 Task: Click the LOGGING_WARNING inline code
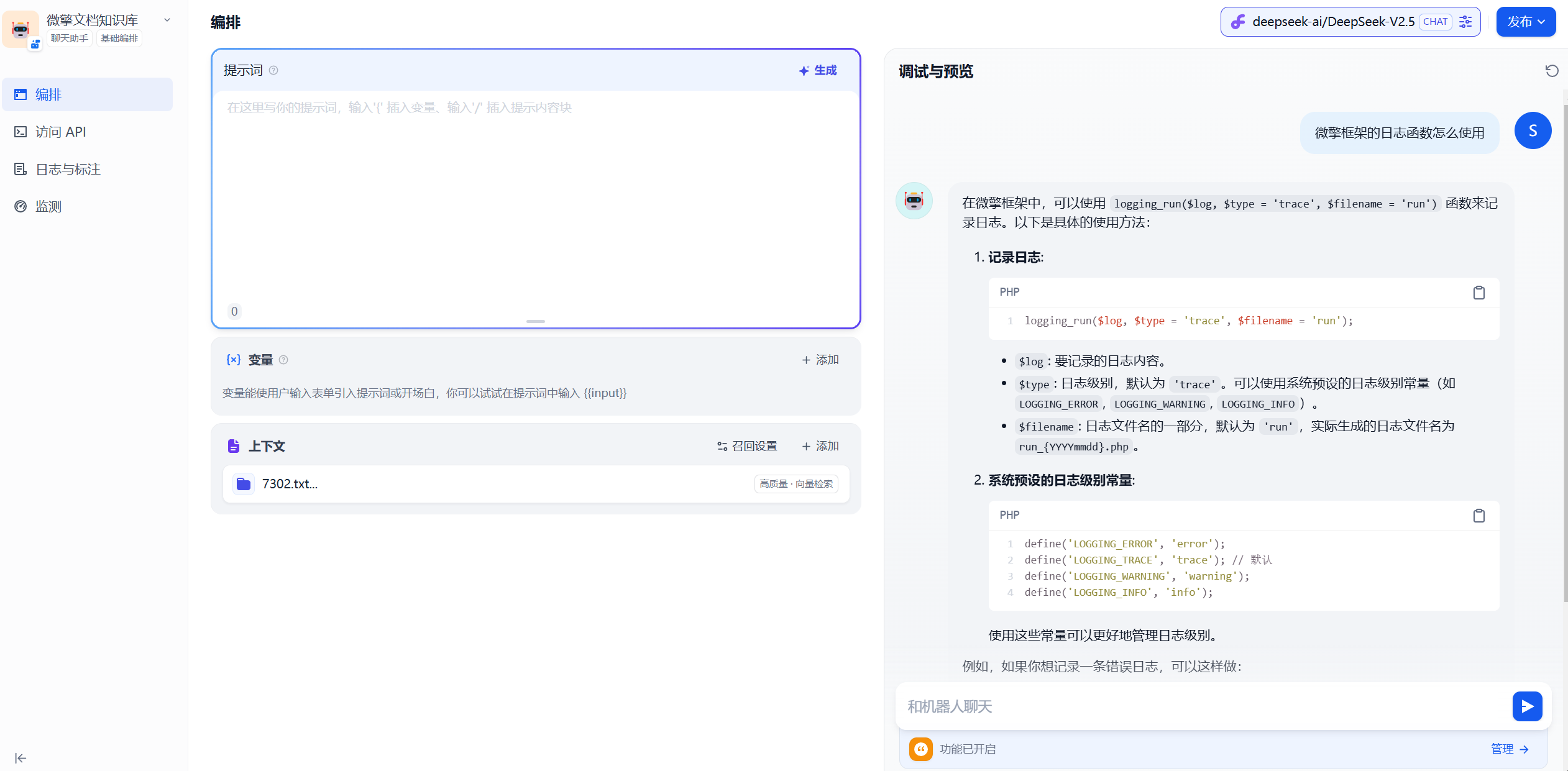[1160, 404]
